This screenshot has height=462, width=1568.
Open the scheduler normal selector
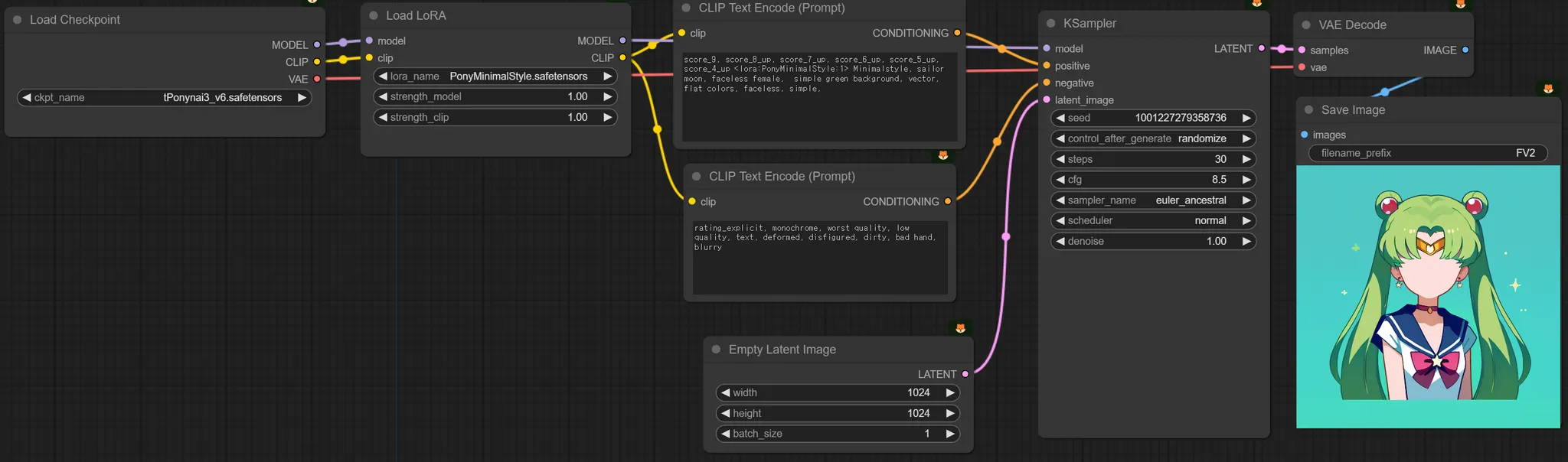(1154, 220)
